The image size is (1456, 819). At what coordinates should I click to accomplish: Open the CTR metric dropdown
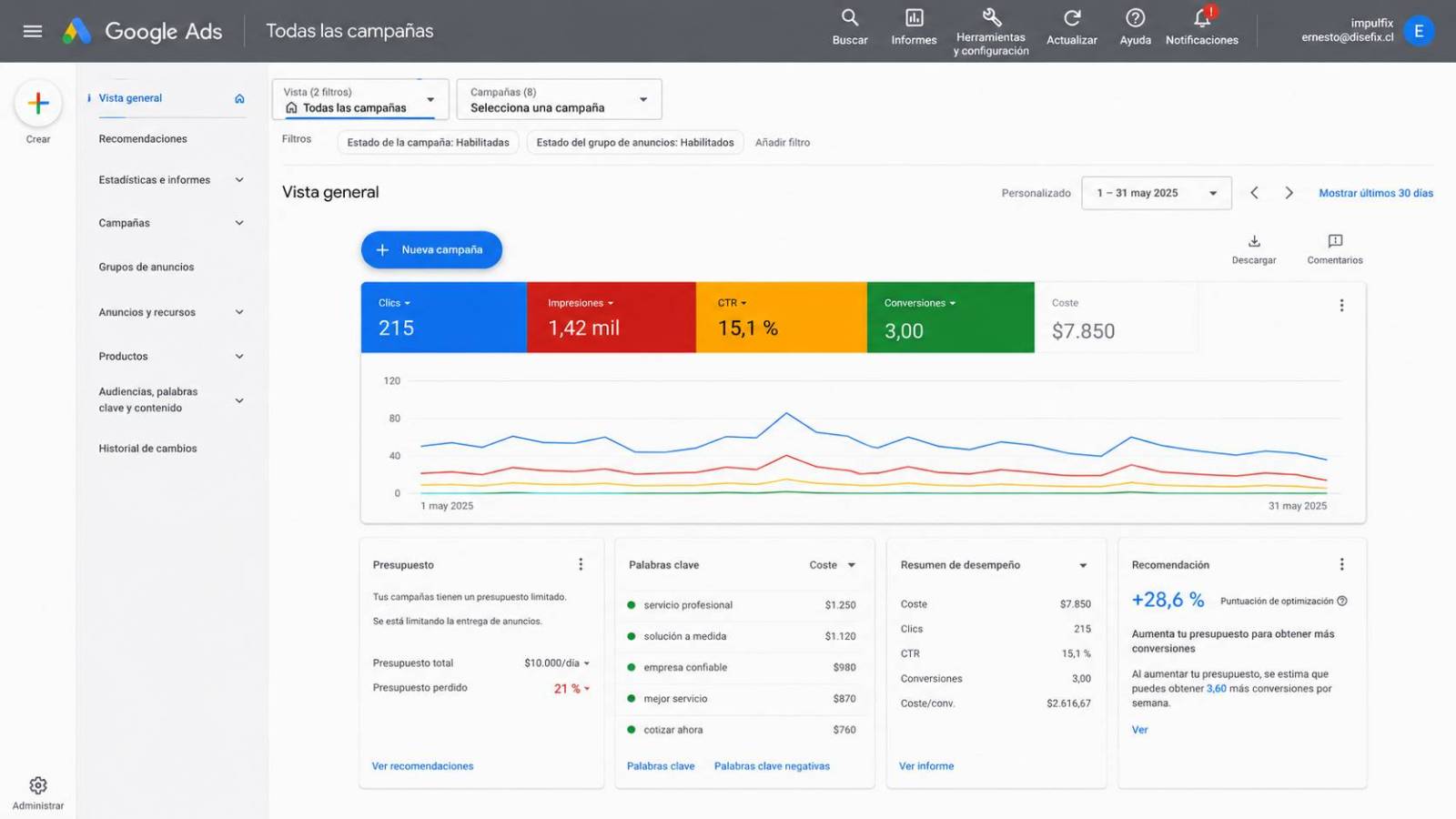(x=732, y=303)
